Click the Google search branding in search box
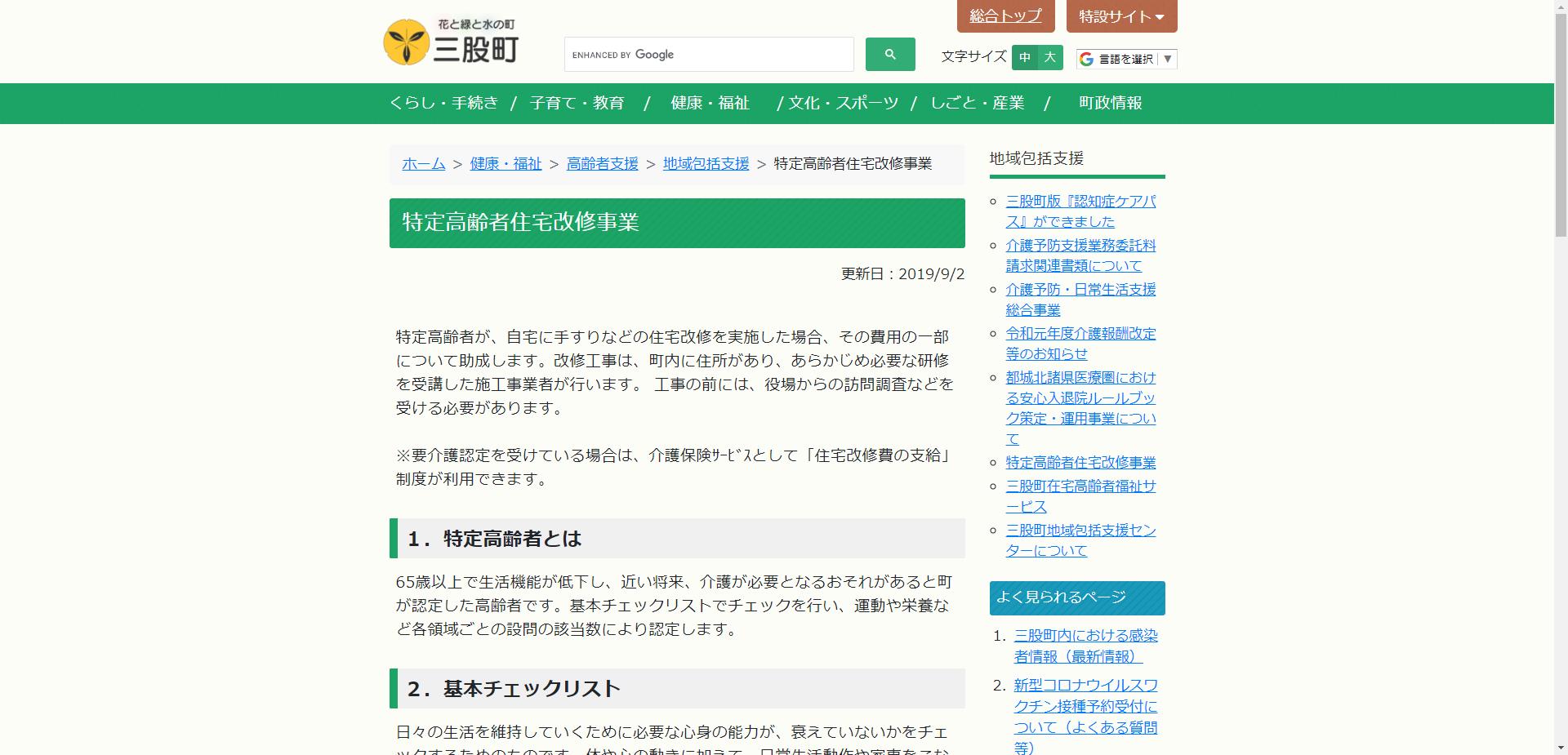 click(624, 55)
